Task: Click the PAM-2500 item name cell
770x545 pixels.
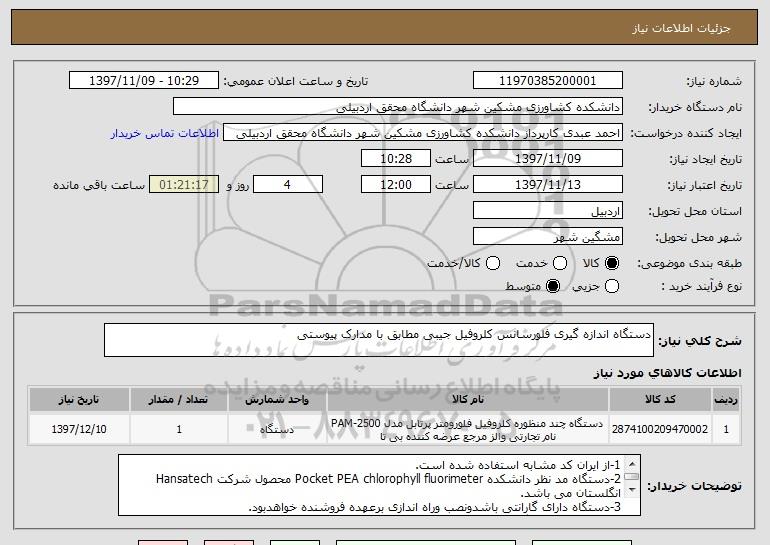Action: [x=468, y=430]
